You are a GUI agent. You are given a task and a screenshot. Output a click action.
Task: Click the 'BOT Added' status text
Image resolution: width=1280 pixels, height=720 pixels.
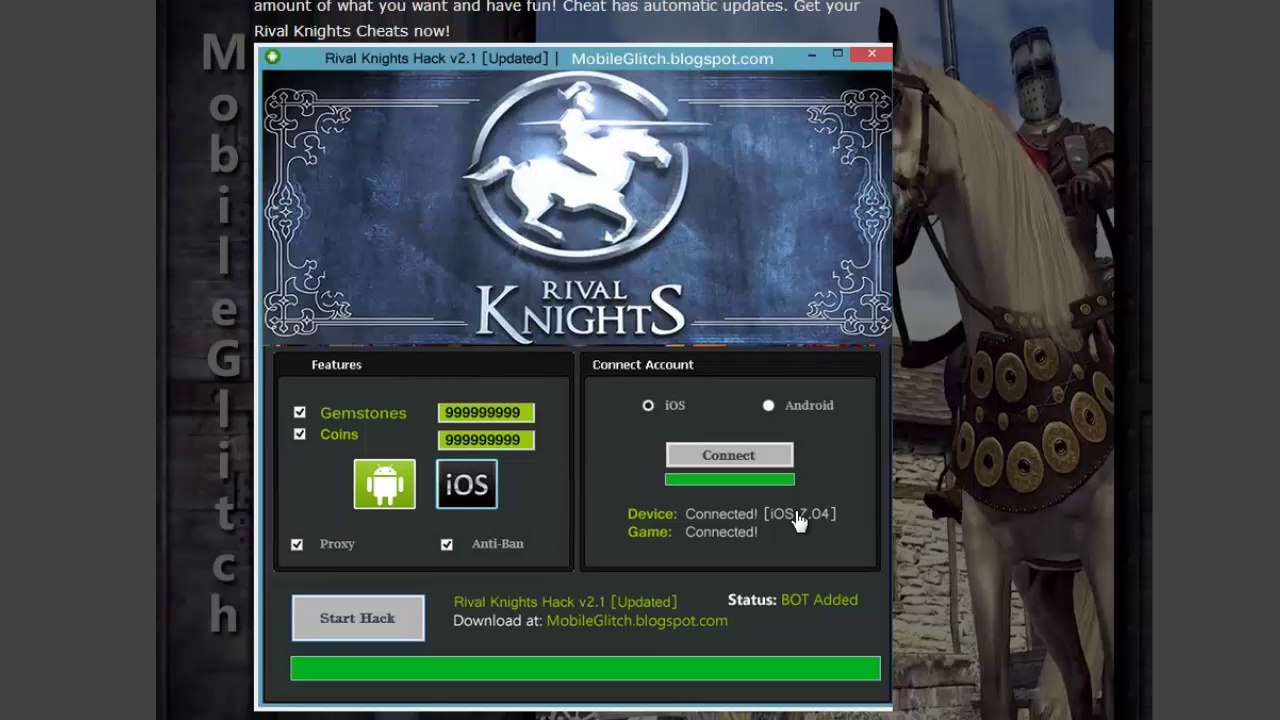[x=819, y=600]
